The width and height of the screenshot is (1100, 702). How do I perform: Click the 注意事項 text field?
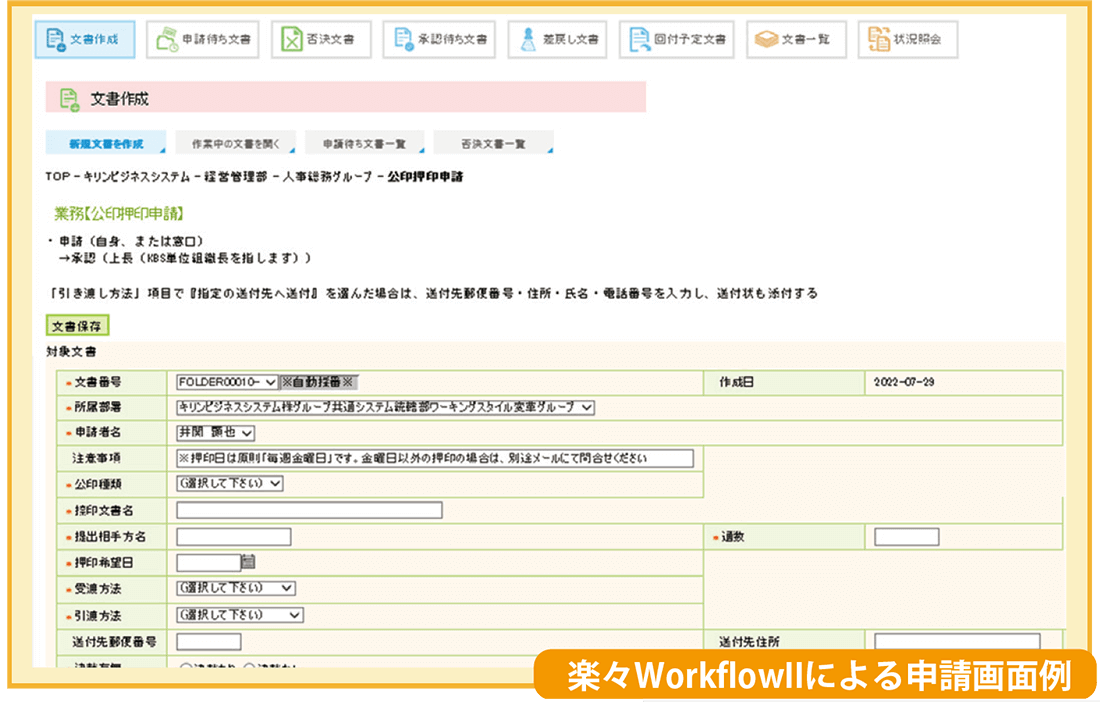435,459
